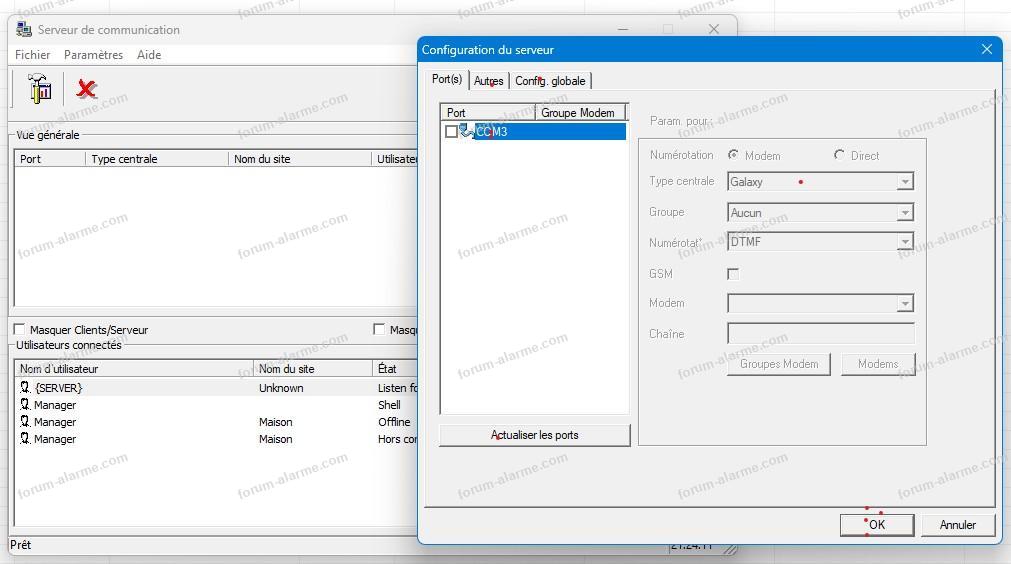Confirm the dialog with OK
The height and width of the screenshot is (564, 1011).
click(876, 524)
